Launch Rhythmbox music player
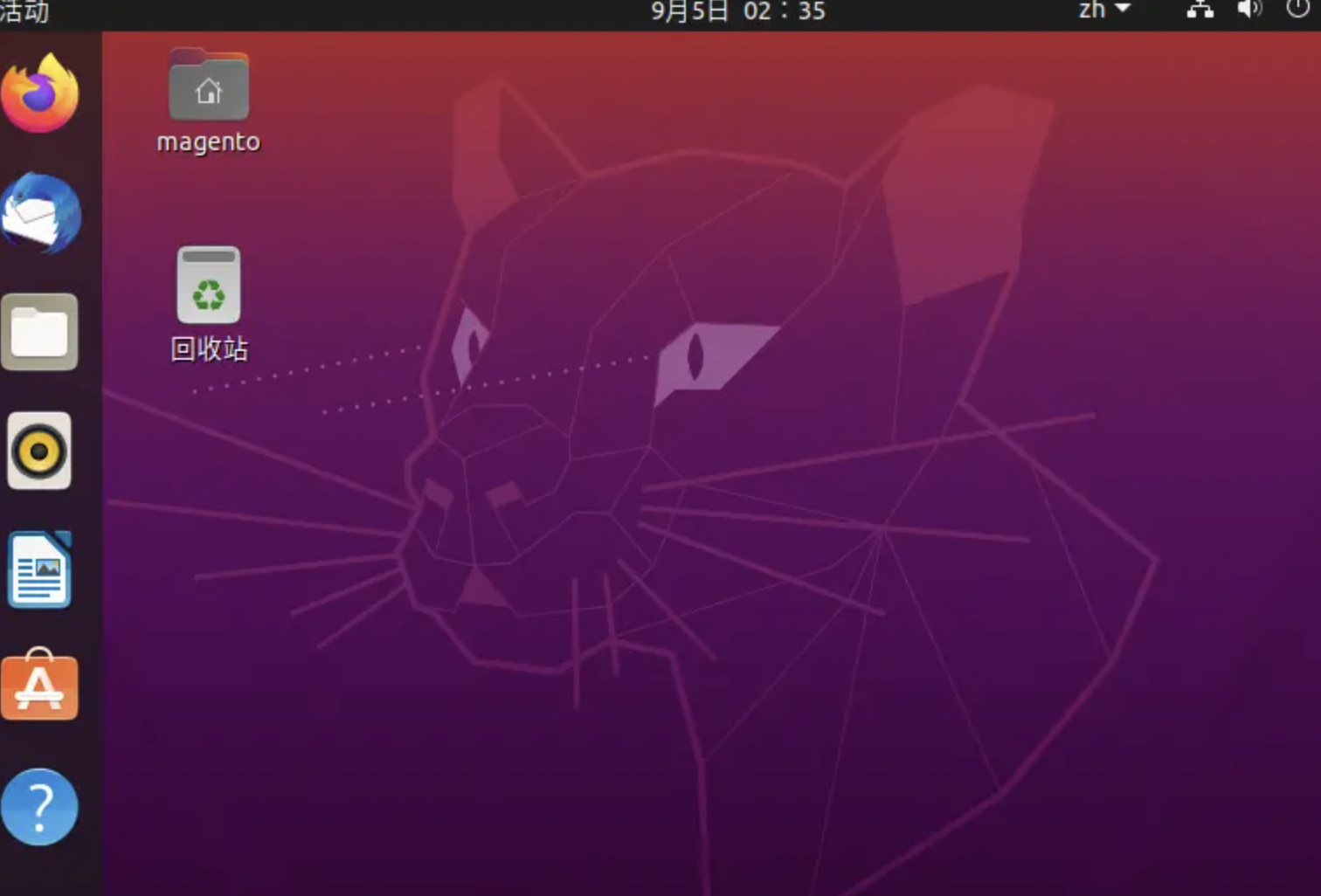This screenshot has width=1321, height=896. pyautogui.click(x=39, y=451)
